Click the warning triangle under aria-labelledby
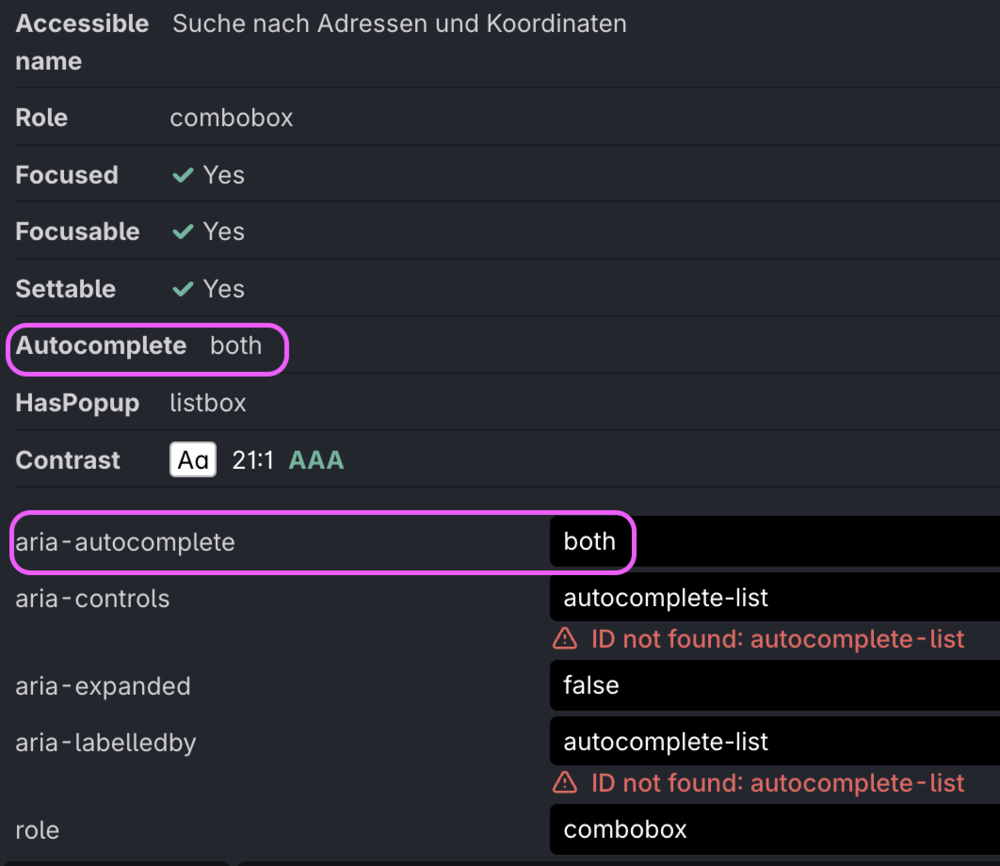 coord(566,783)
